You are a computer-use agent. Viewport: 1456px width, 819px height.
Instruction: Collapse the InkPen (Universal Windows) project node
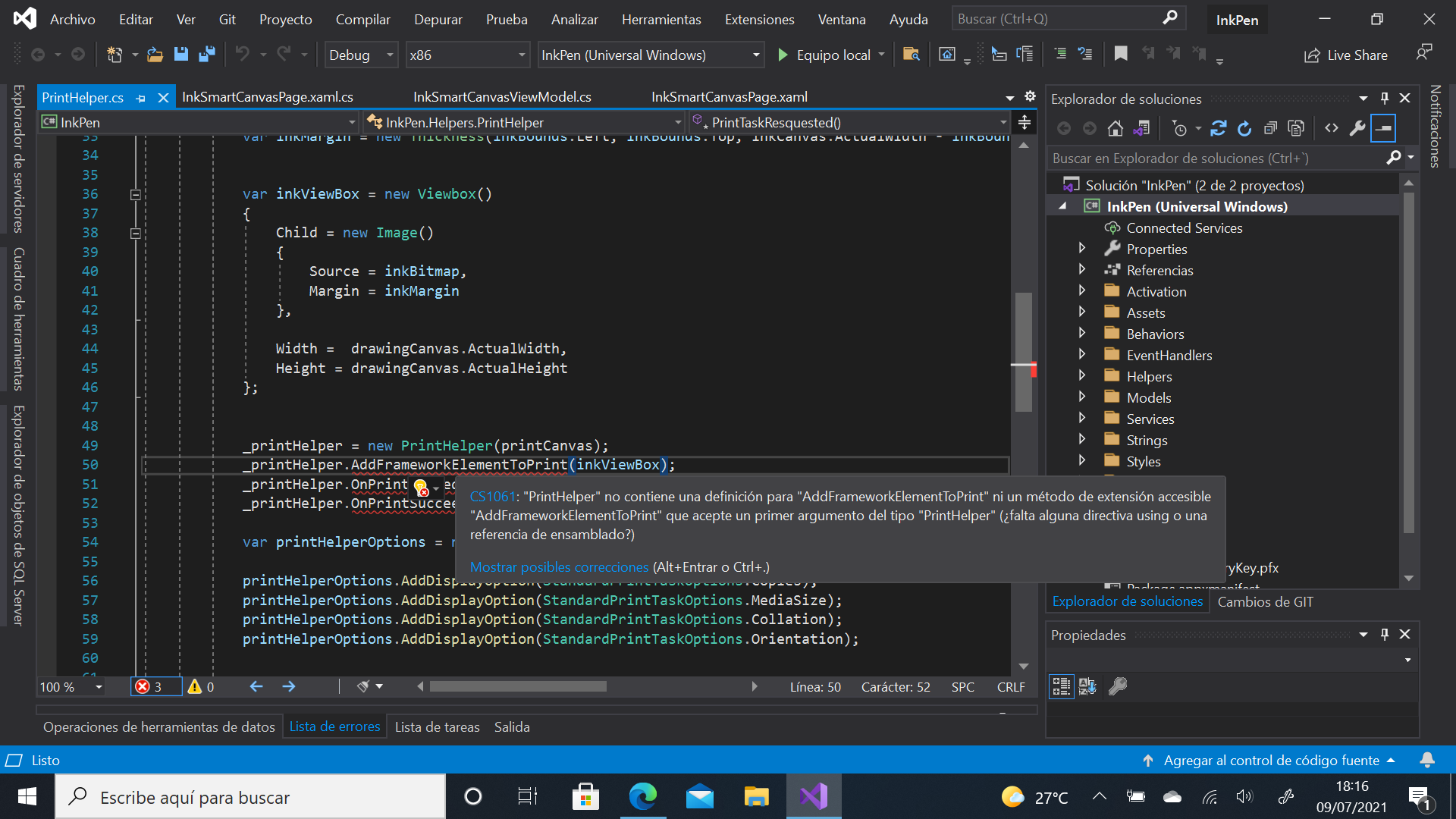pos(1062,206)
